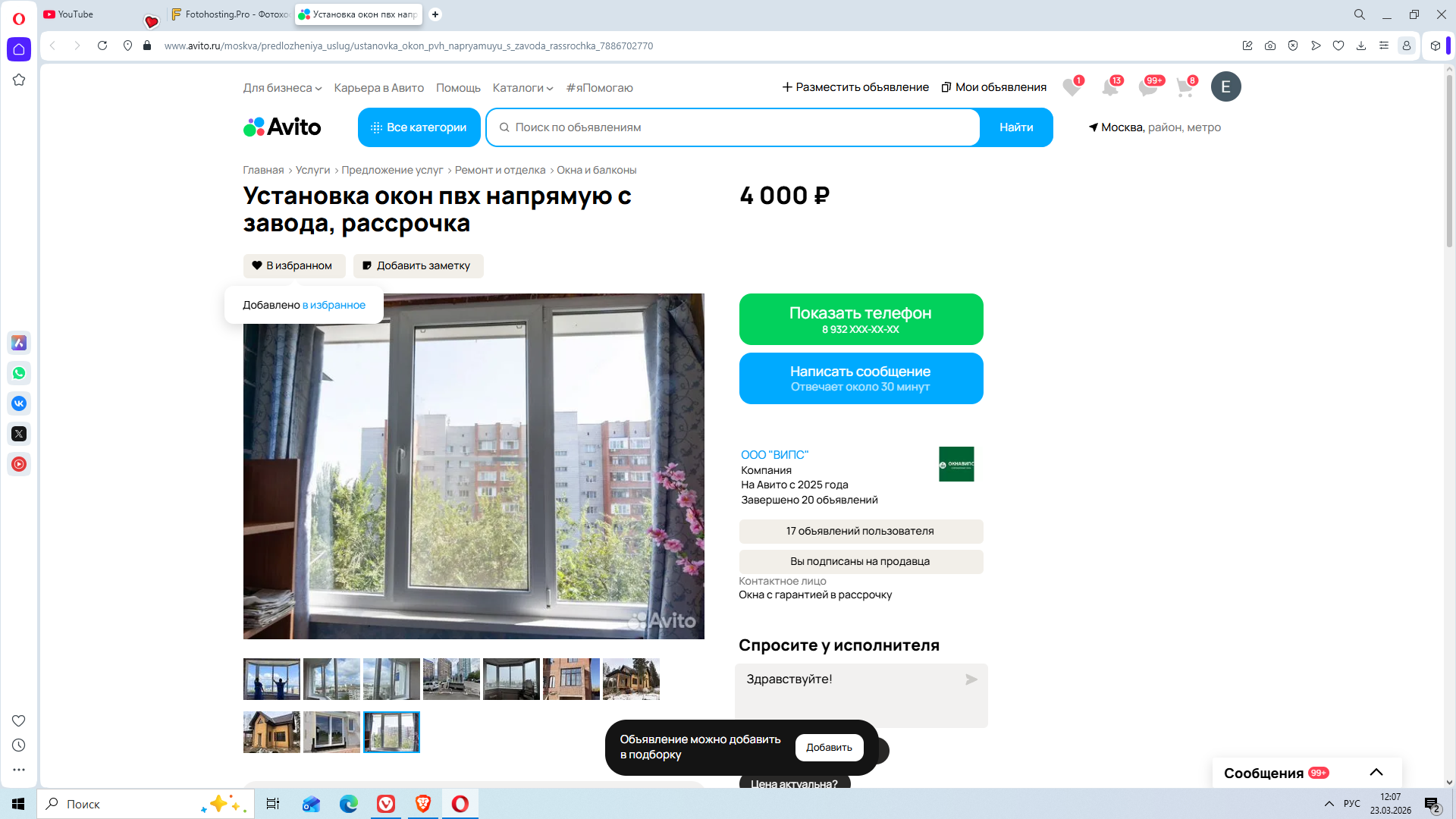
Task: Switch to the YouTube browser tab
Action: coord(76,14)
